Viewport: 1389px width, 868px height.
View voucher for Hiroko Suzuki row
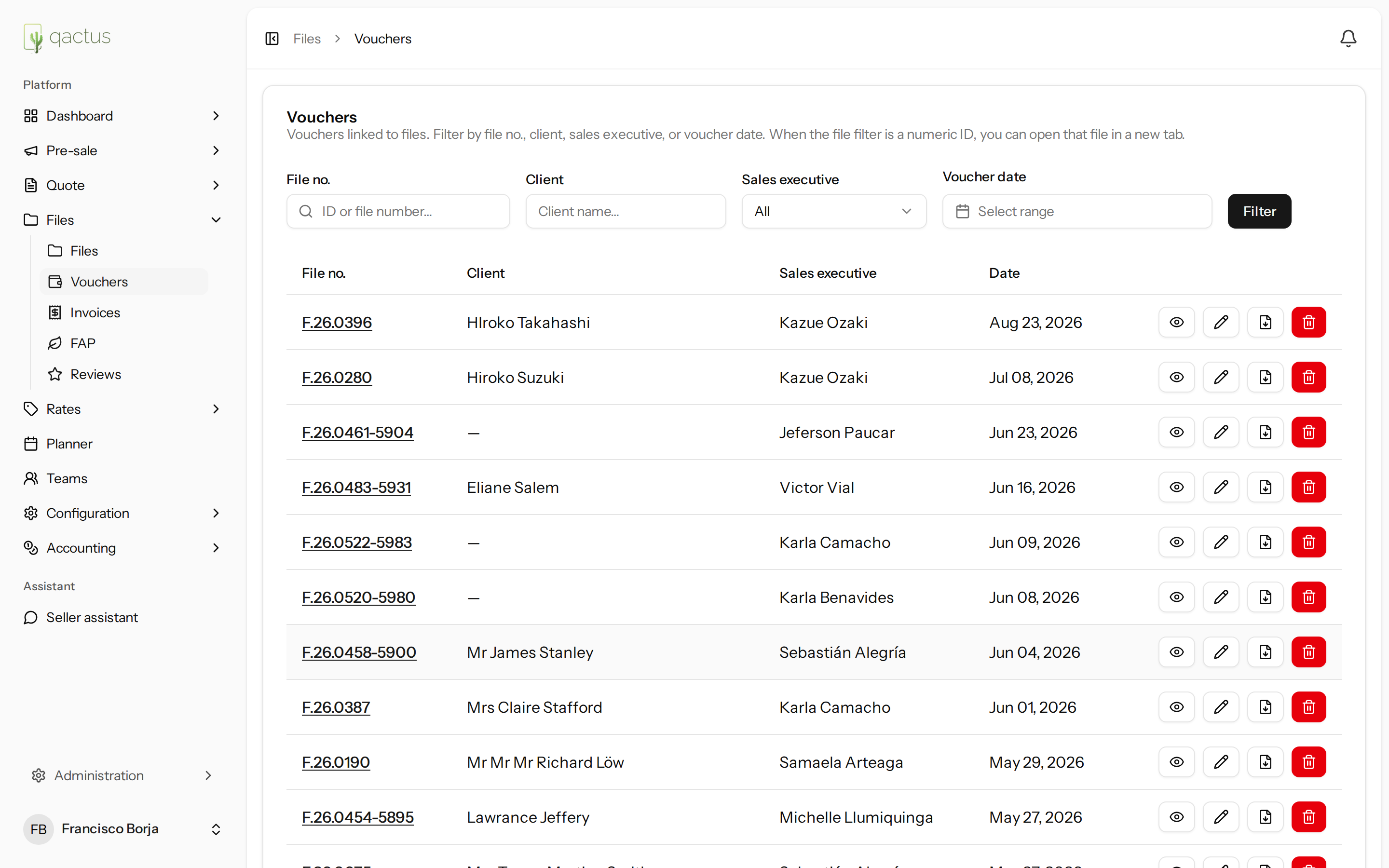tap(1177, 377)
